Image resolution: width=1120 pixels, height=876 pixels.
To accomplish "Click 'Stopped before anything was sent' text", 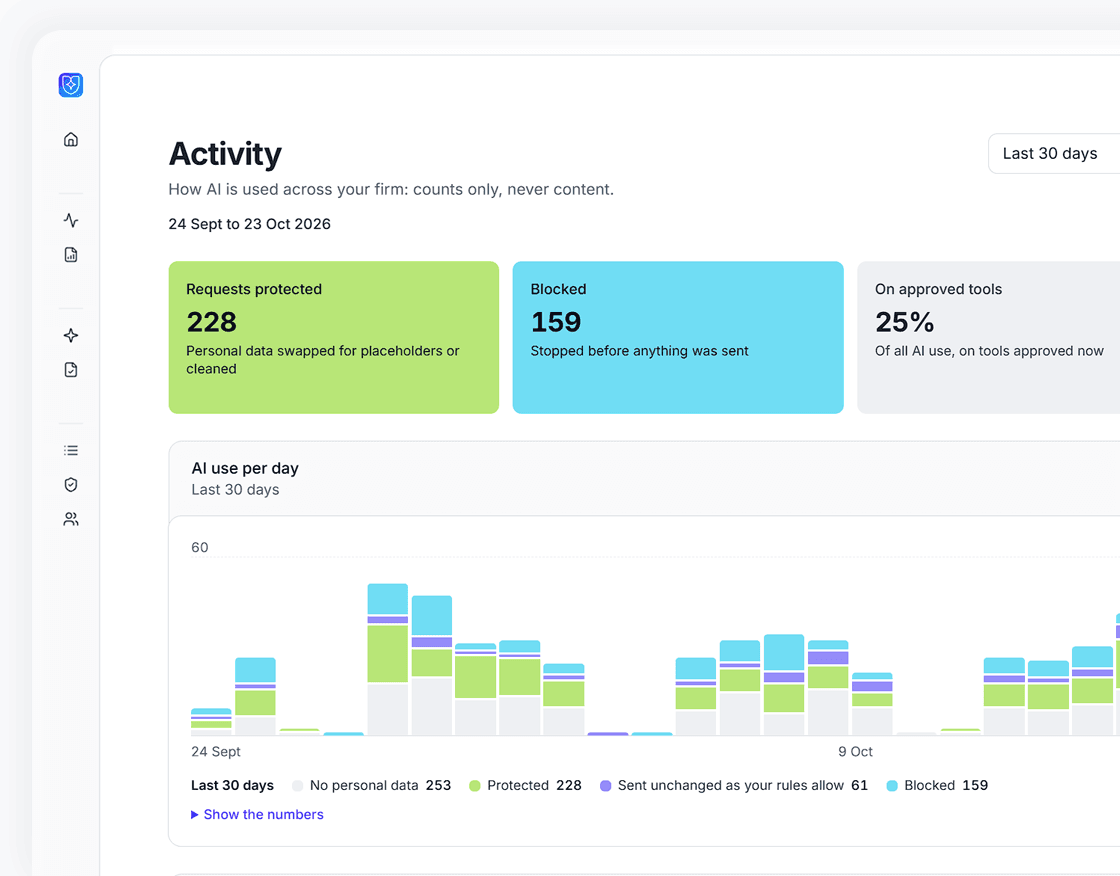I will pos(639,351).
